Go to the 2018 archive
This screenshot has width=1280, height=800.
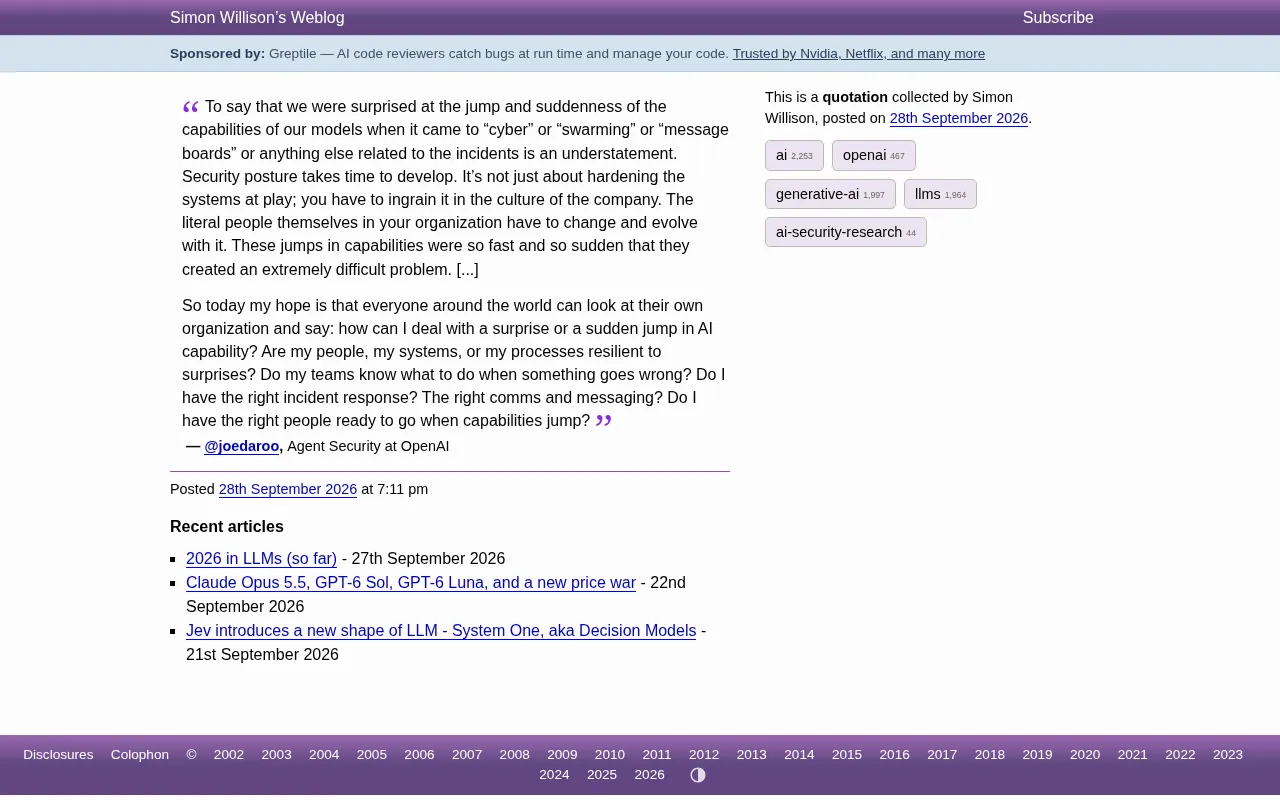[990, 755]
